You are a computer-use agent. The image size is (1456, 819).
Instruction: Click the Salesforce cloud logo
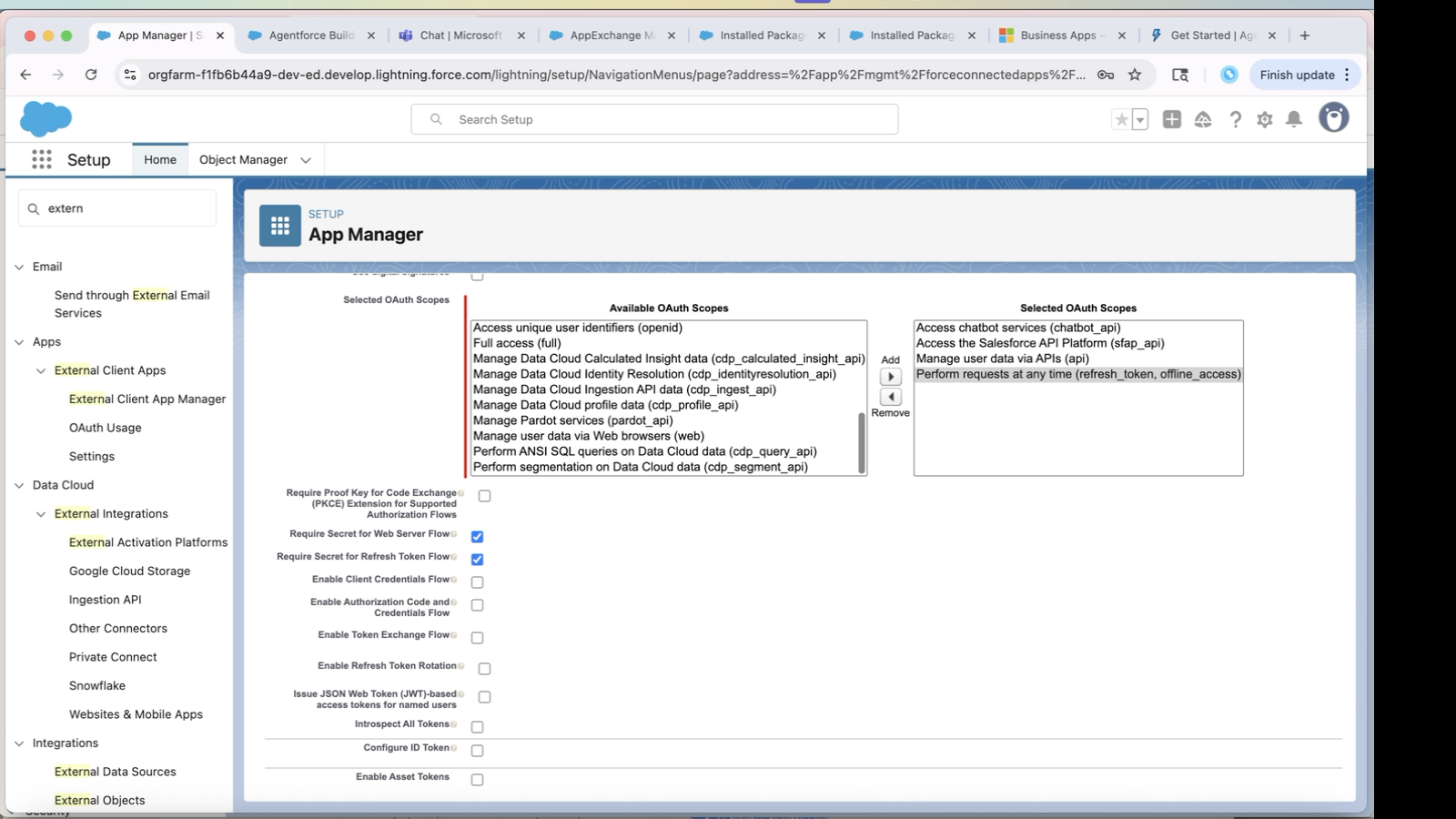pyautogui.click(x=45, y=118)
